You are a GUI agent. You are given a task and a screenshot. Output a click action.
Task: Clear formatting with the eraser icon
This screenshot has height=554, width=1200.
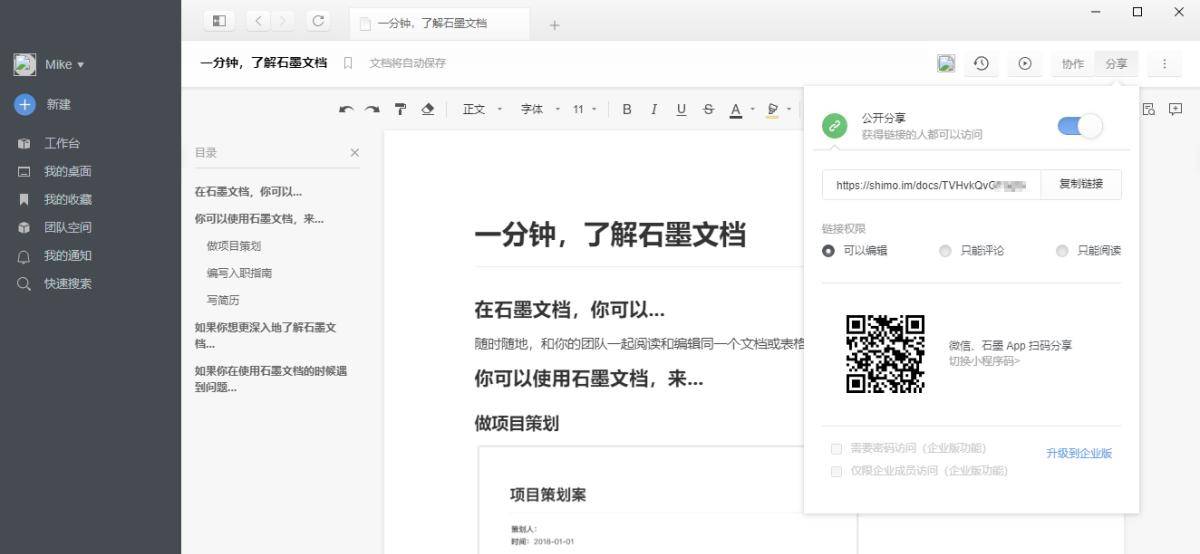428,110
